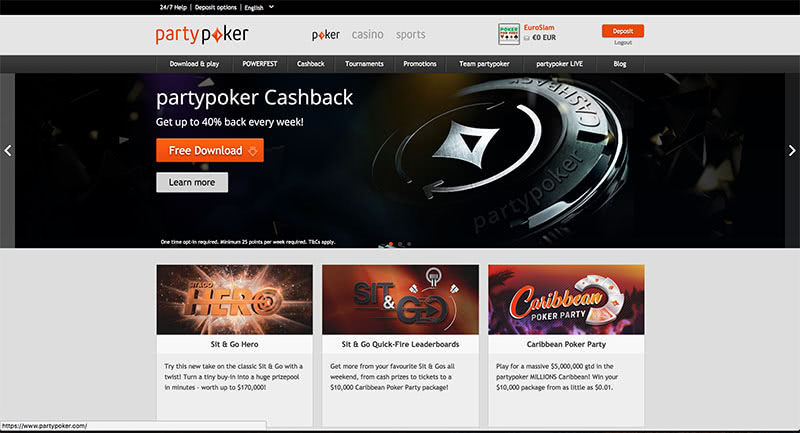The image size is (800, 433).
Task: Open the Promotions menu
Action: click(419, 64)
